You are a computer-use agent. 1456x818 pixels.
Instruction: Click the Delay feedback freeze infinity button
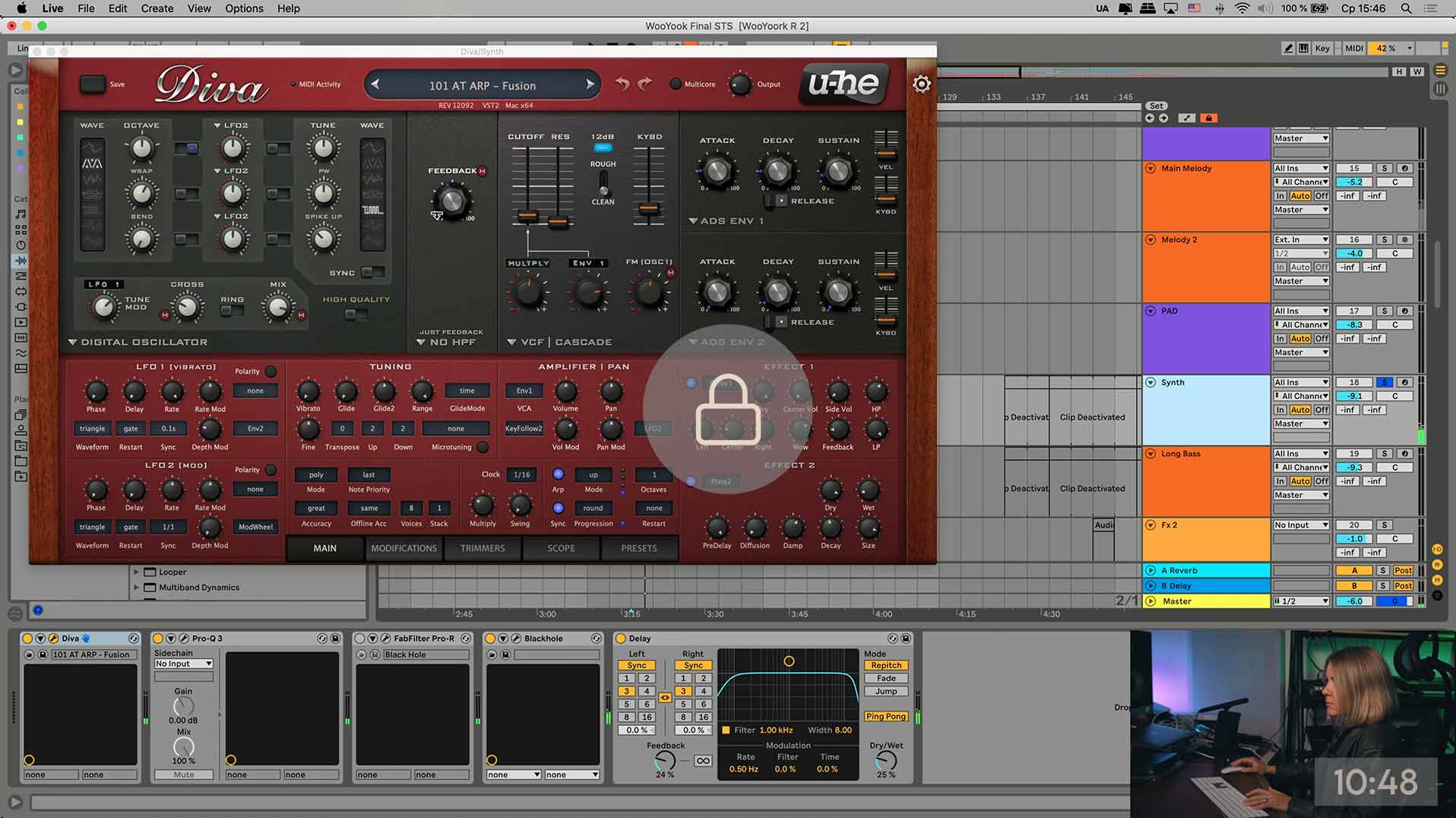click(x=703, y=760)
